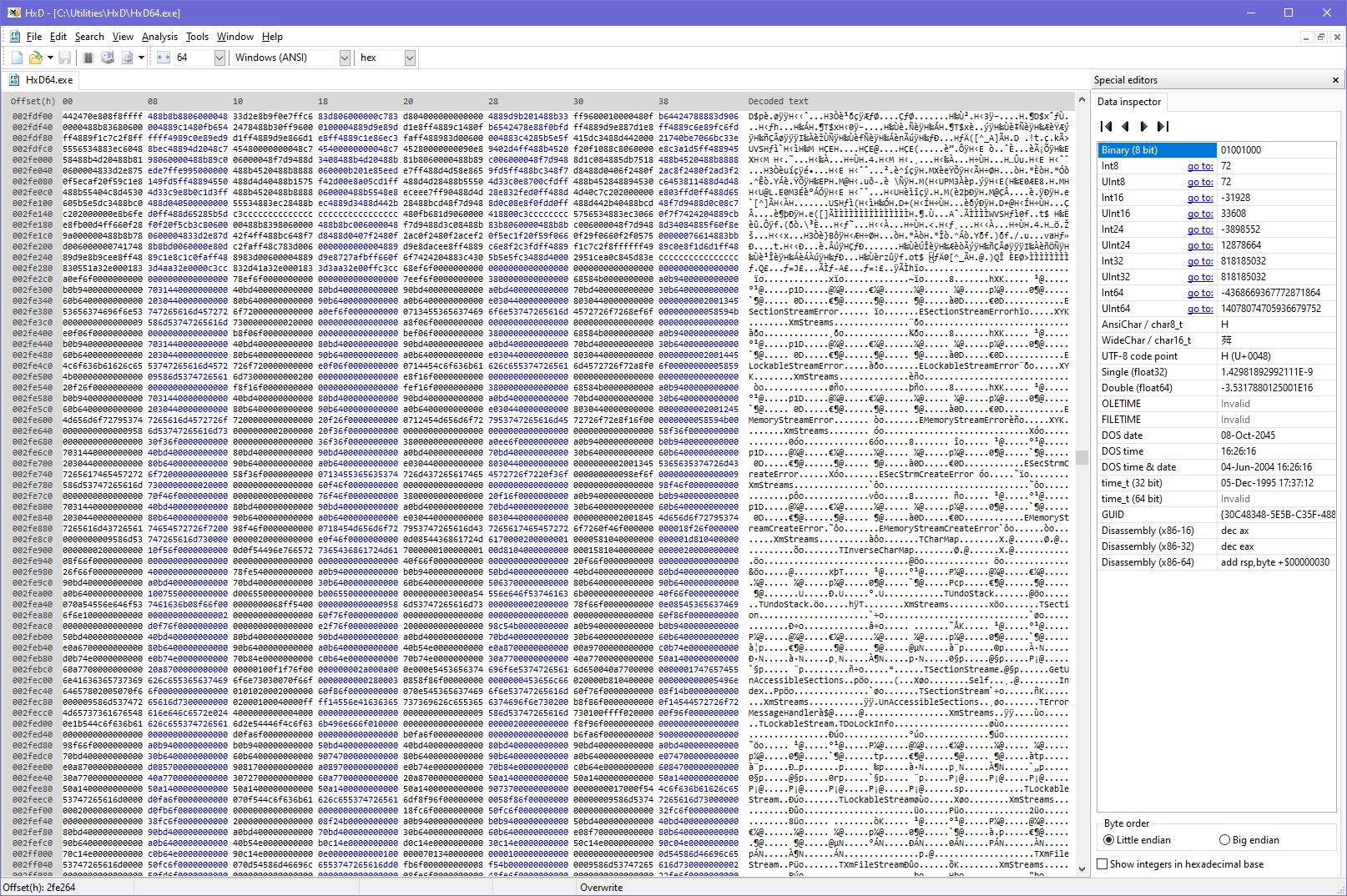
Task: Select Little endian byte order
Action: point(1137,840)
